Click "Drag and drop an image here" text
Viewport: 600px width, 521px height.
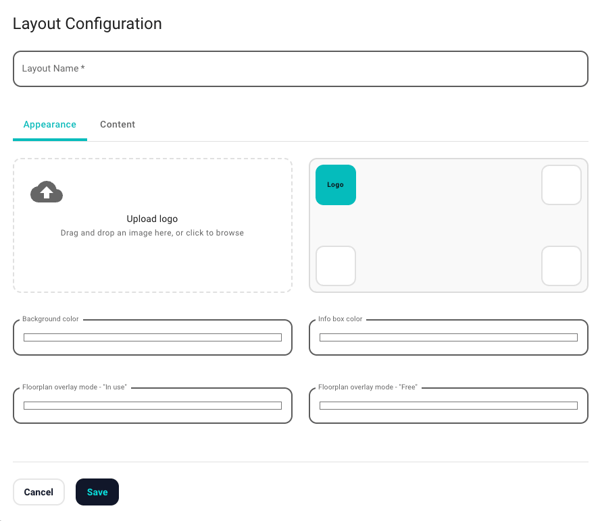pyautogui.click(x=152, y=233)
